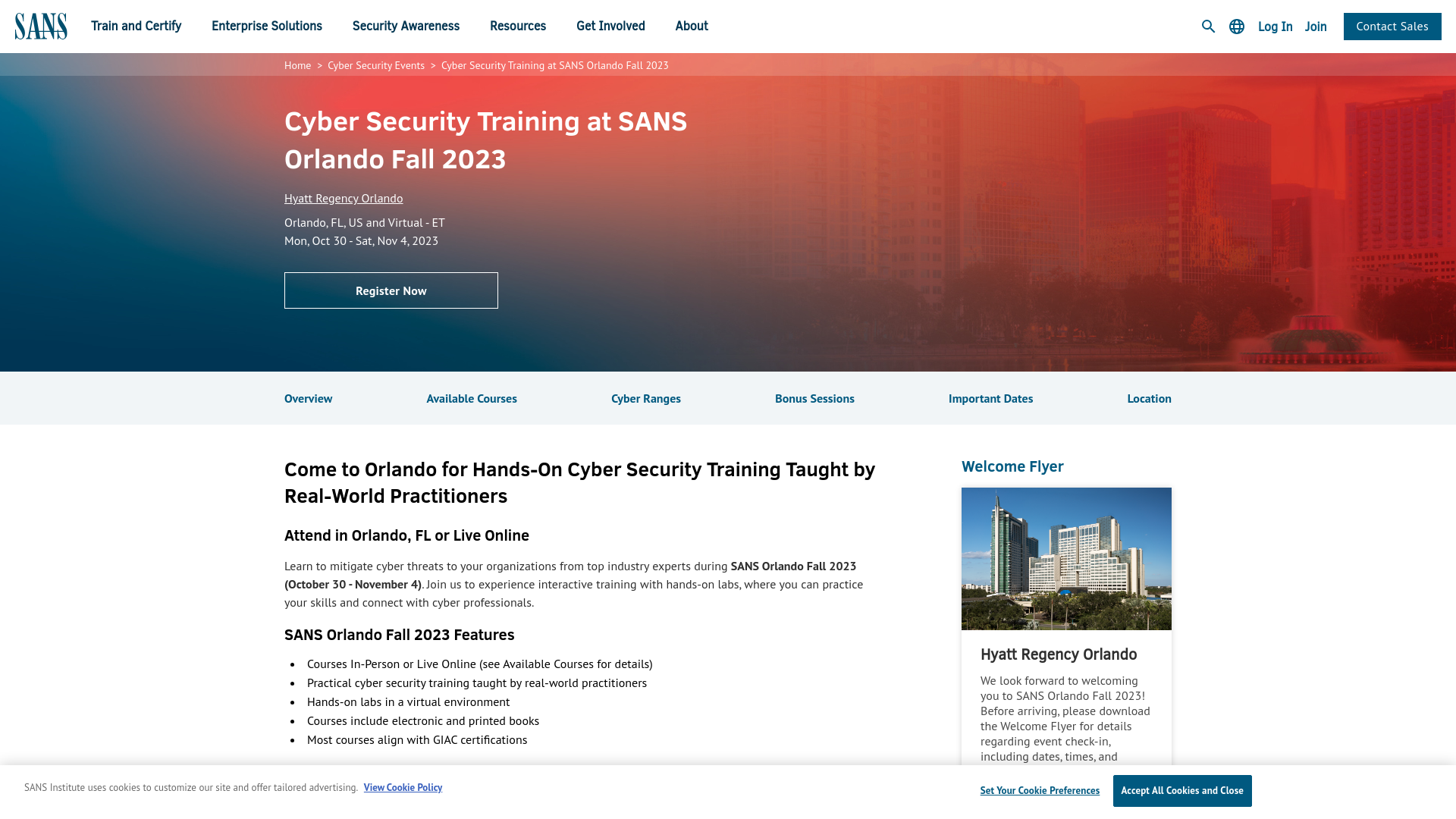Jump to Bonus Sessions section
Screen dimensions: 1456x819
click(x=814, y=398)
